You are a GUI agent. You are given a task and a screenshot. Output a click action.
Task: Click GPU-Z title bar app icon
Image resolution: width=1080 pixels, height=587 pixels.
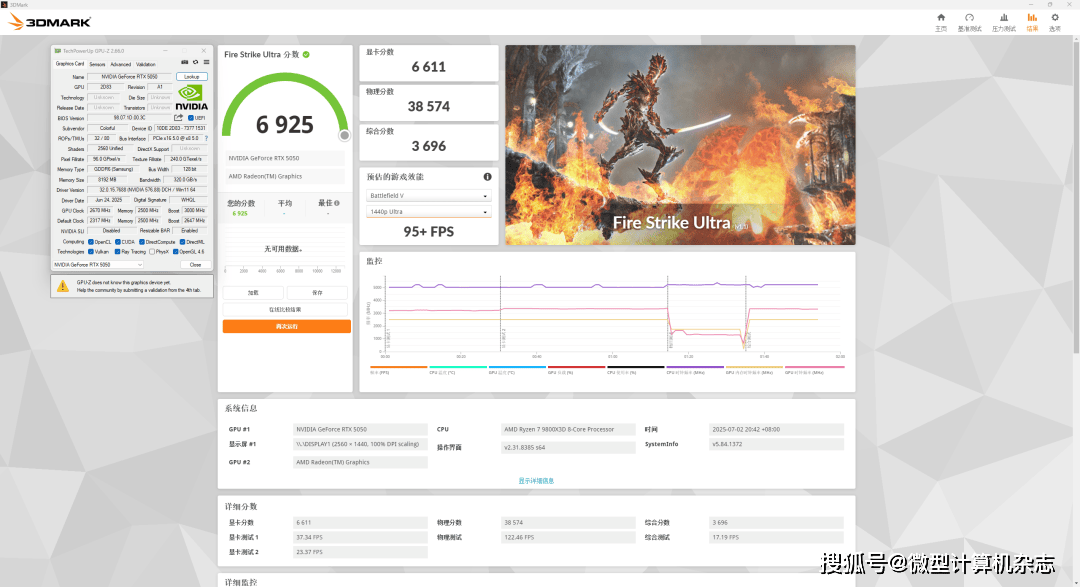point(58,51)
